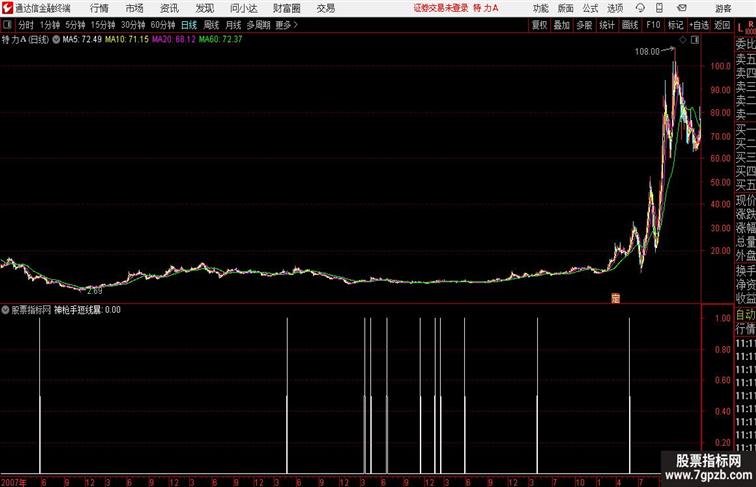Open the messages envelope icon
The height and width of the screenshot is (487, 756).
tap(682, 8)
